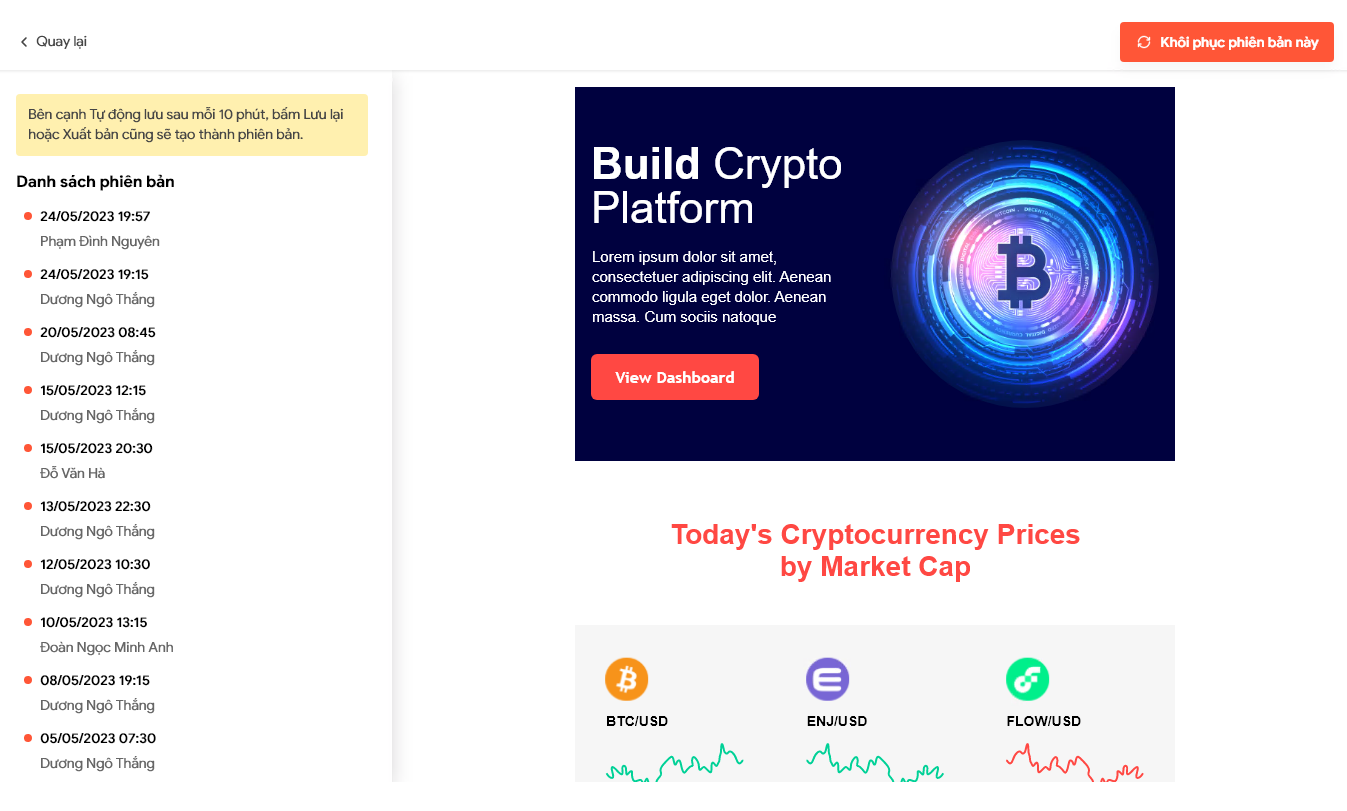
Task: Restore this version with Khôi phục button
Action: pyautogui.click(x=1227, y=42)
